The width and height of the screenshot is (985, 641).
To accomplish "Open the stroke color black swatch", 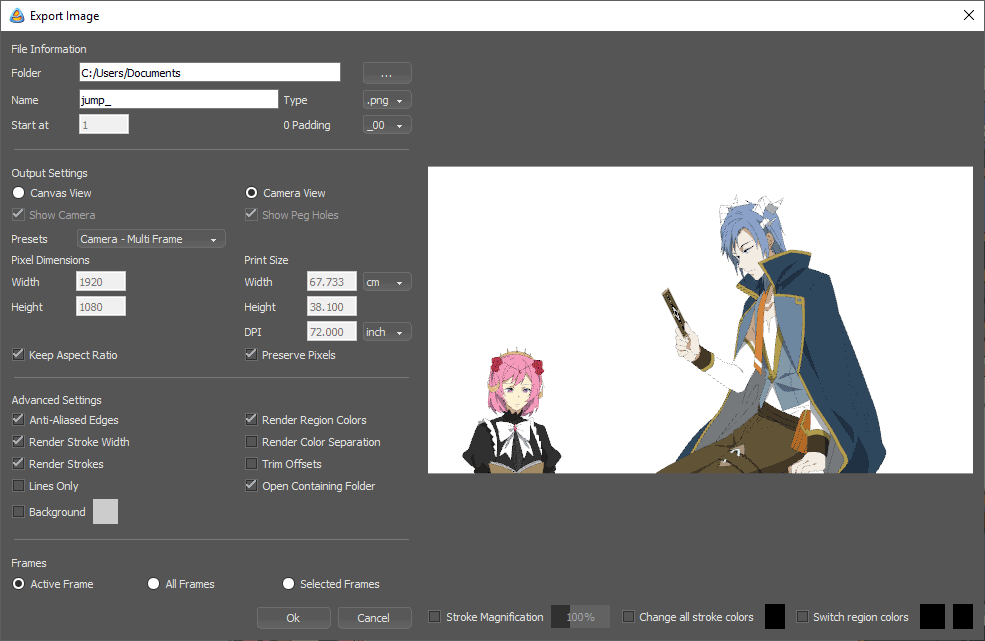I will (775, 616).
